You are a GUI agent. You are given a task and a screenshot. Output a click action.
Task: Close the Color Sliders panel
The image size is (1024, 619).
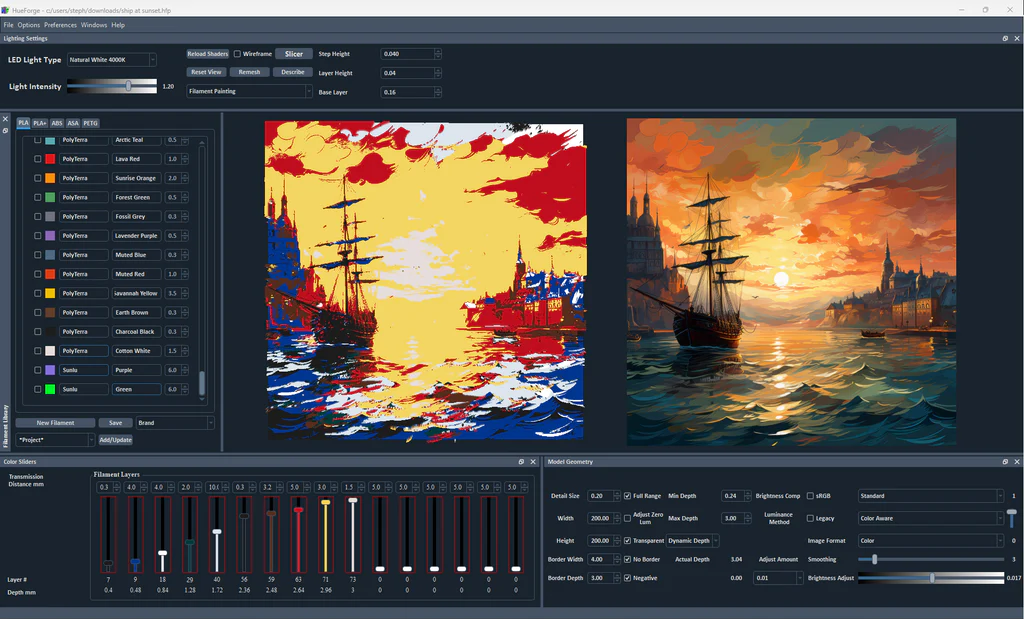tap(533, 462)
